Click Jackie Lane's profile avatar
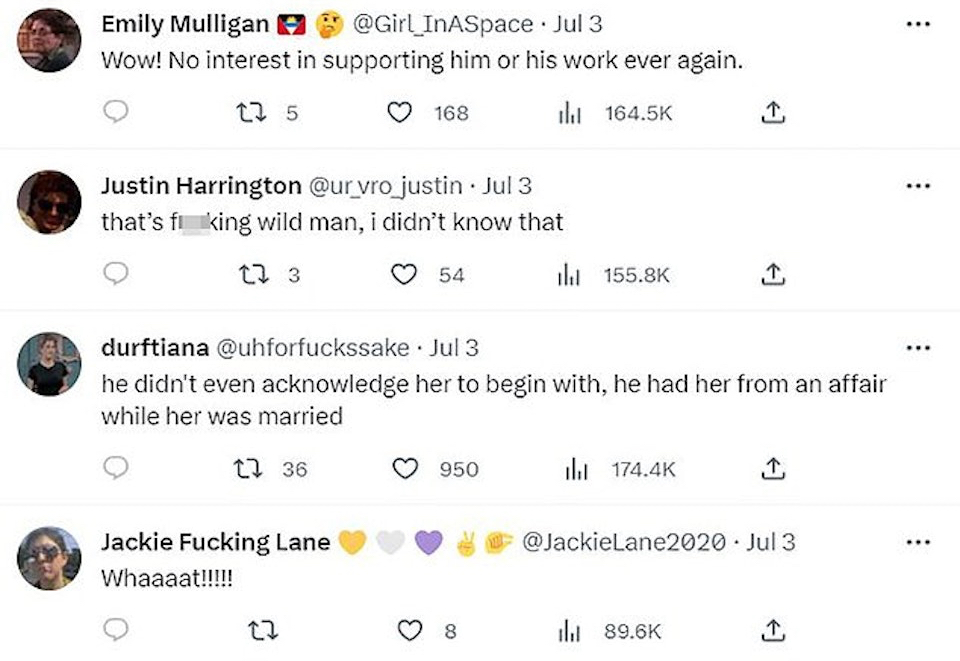960x661 pixels. point(49,558)
